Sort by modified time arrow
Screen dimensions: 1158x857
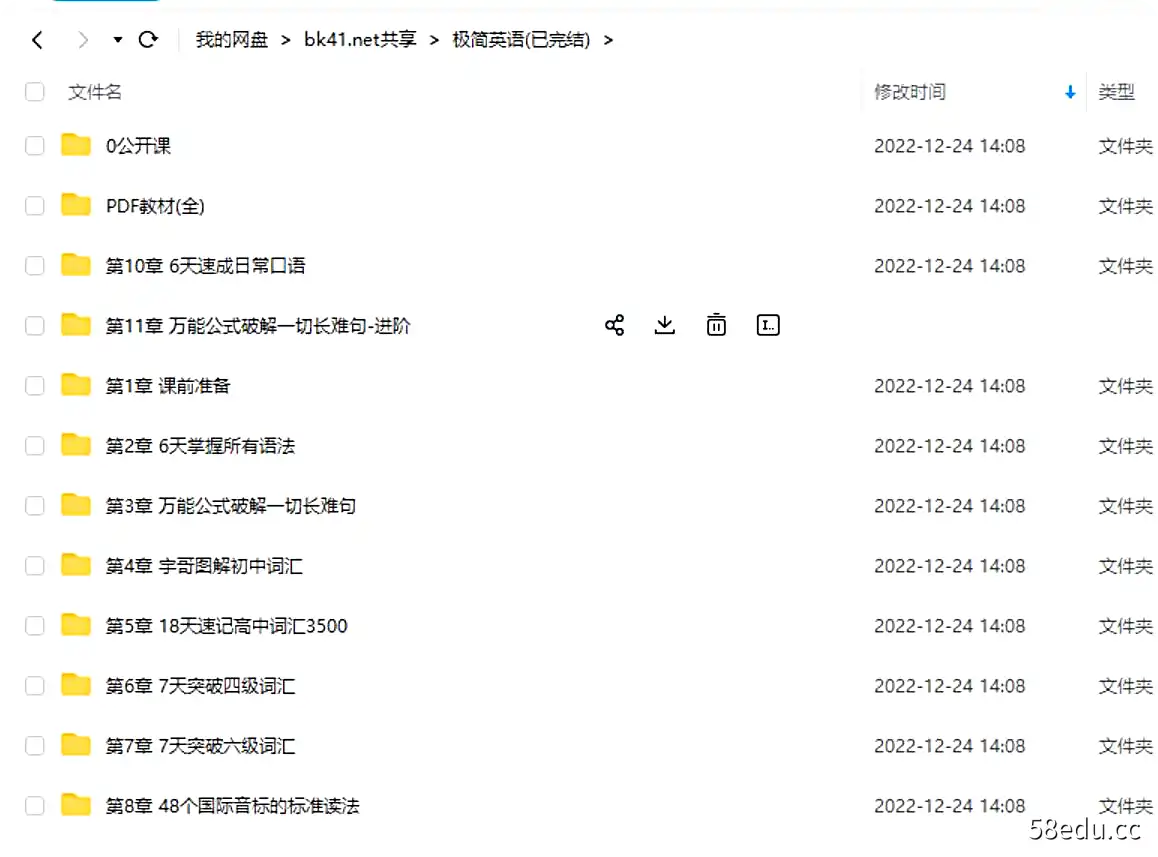coord(1070,92)
